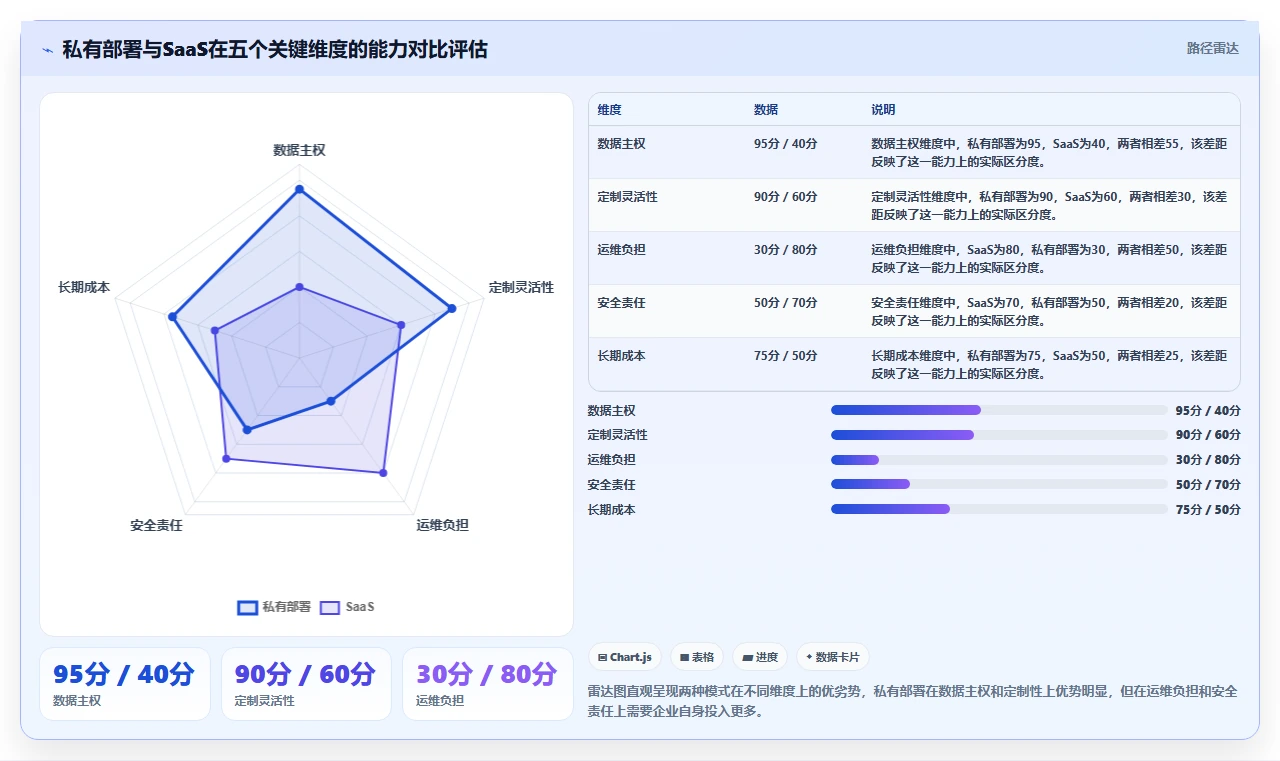Click the summary paragraph starting 雷达图直观呈现
Image resolution: width=1280 pixels, height=761 pixels.
pyautogui.click(x=913, y=701)
